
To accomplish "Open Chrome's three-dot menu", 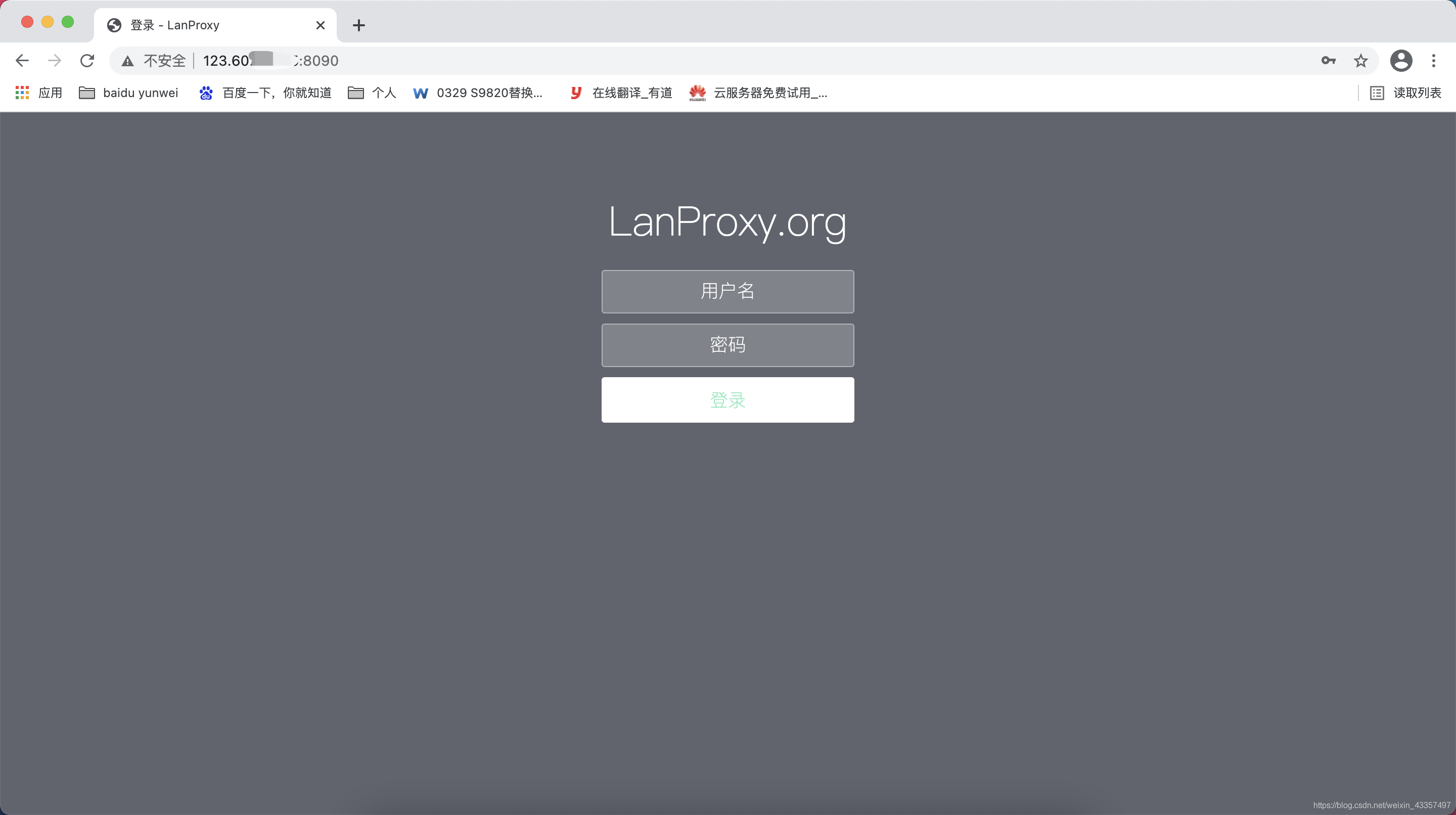I will [x=1433, y=61].
